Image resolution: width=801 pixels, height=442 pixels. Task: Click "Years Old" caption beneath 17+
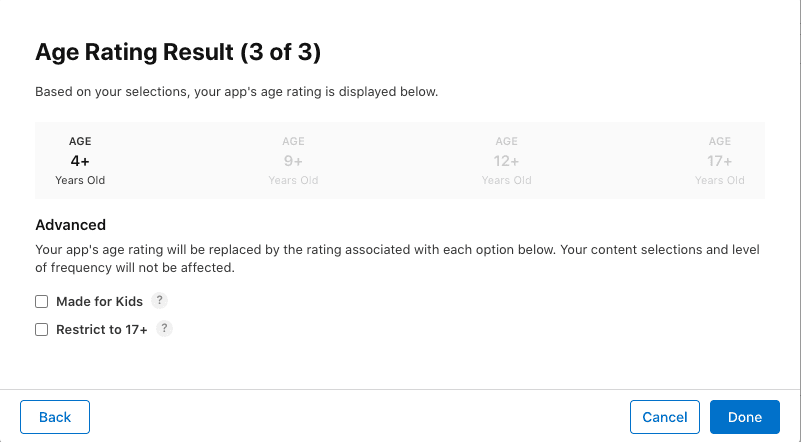point(720,180)
